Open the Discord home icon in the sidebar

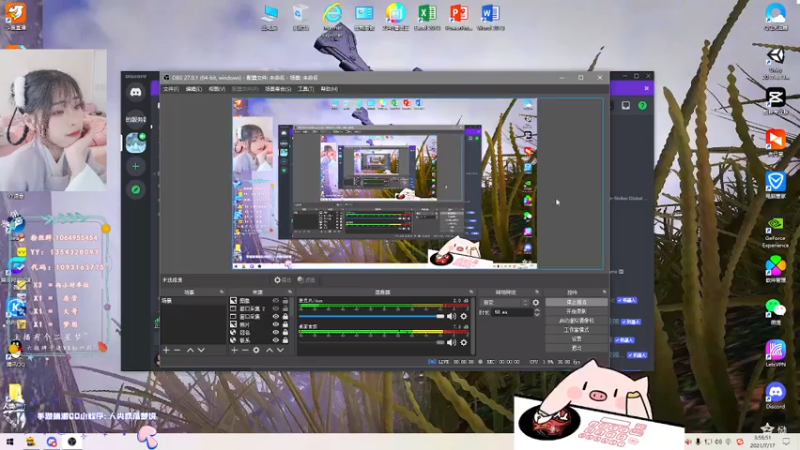point(136,92)
